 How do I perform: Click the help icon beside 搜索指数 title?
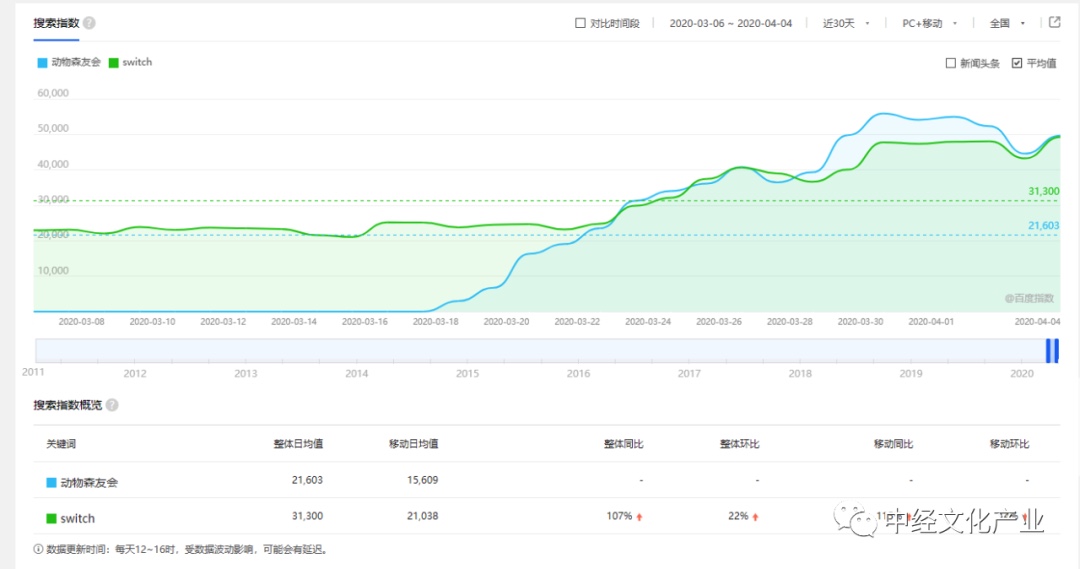pos(89,23)
